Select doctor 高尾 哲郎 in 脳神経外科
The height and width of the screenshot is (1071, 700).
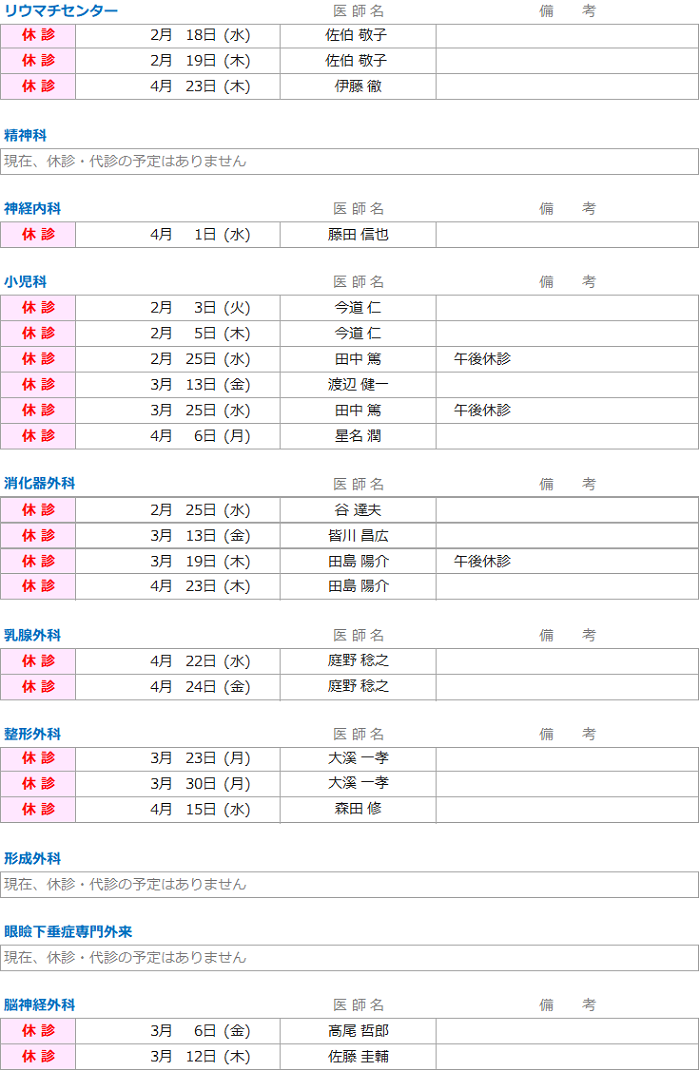coord(358,1030)
